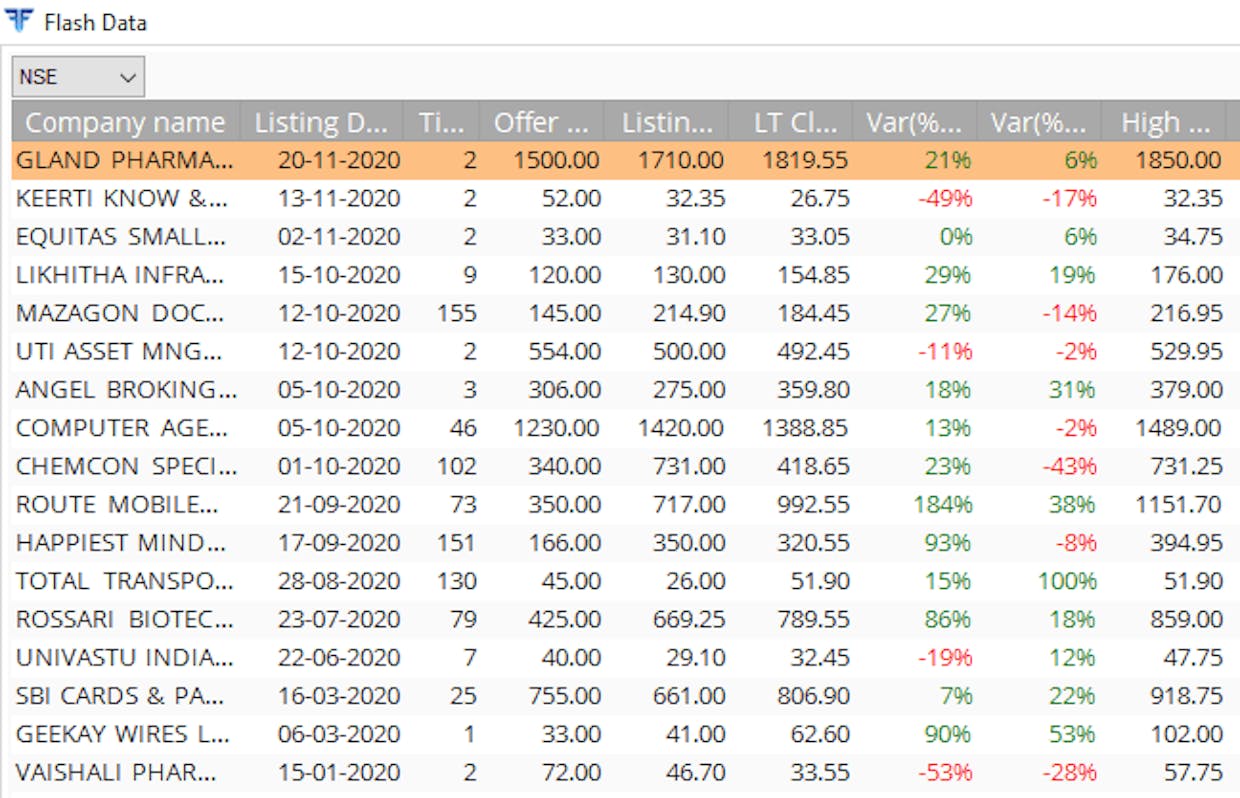Click the High column header
1240x798 pixels.
1164,123
